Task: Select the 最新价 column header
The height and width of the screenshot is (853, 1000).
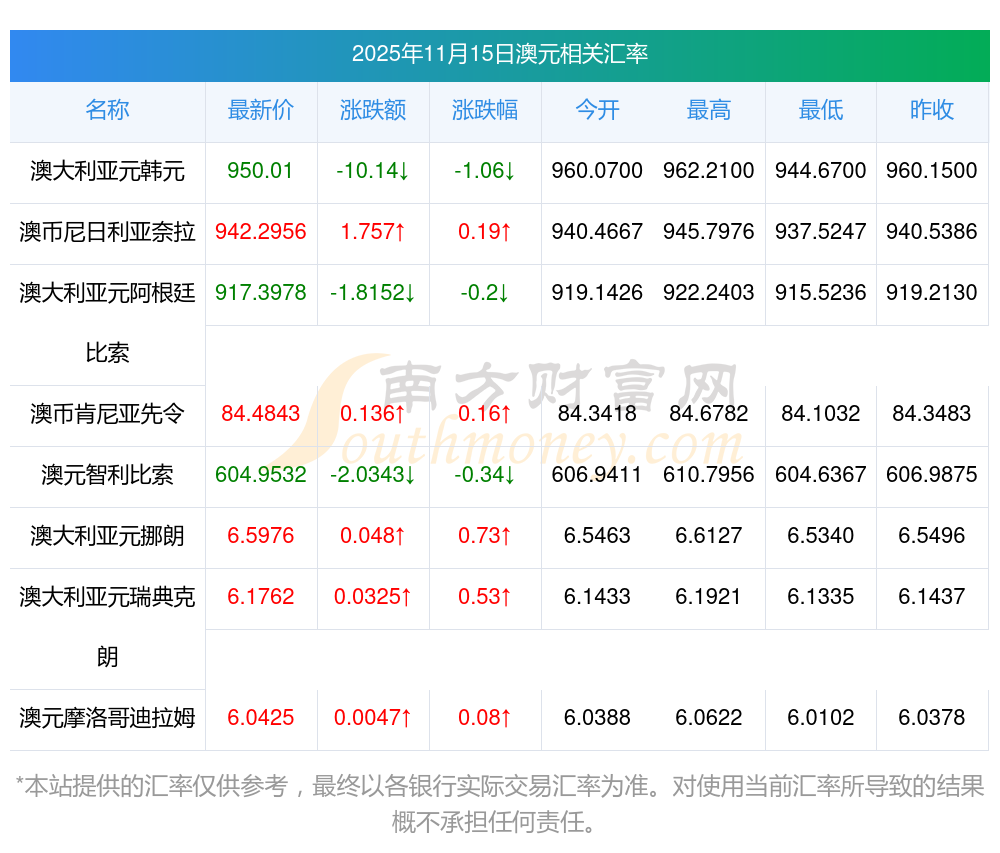Action: [261, 110]
